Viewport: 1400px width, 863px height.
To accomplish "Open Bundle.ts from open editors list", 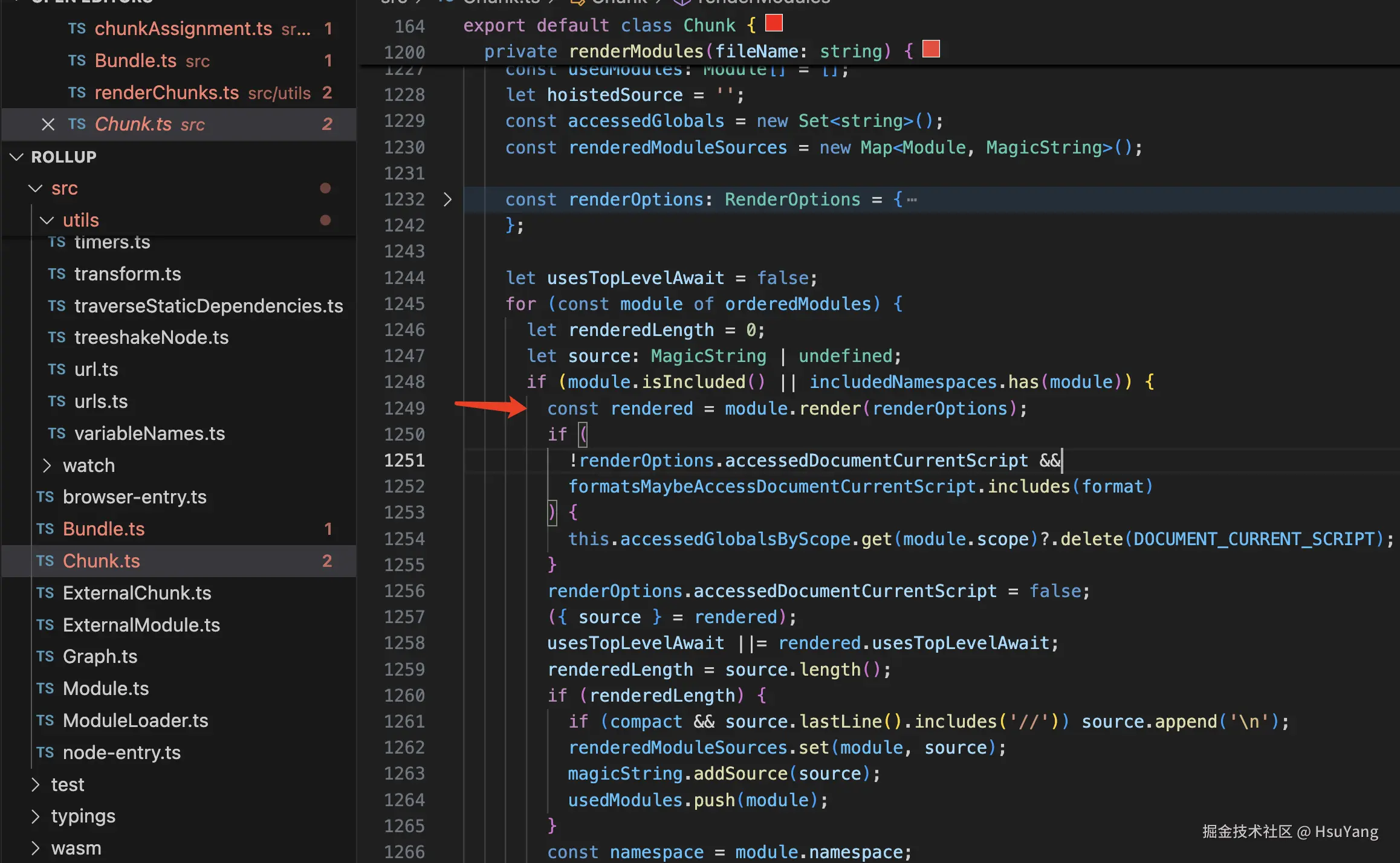I will [x=135, y=60].
